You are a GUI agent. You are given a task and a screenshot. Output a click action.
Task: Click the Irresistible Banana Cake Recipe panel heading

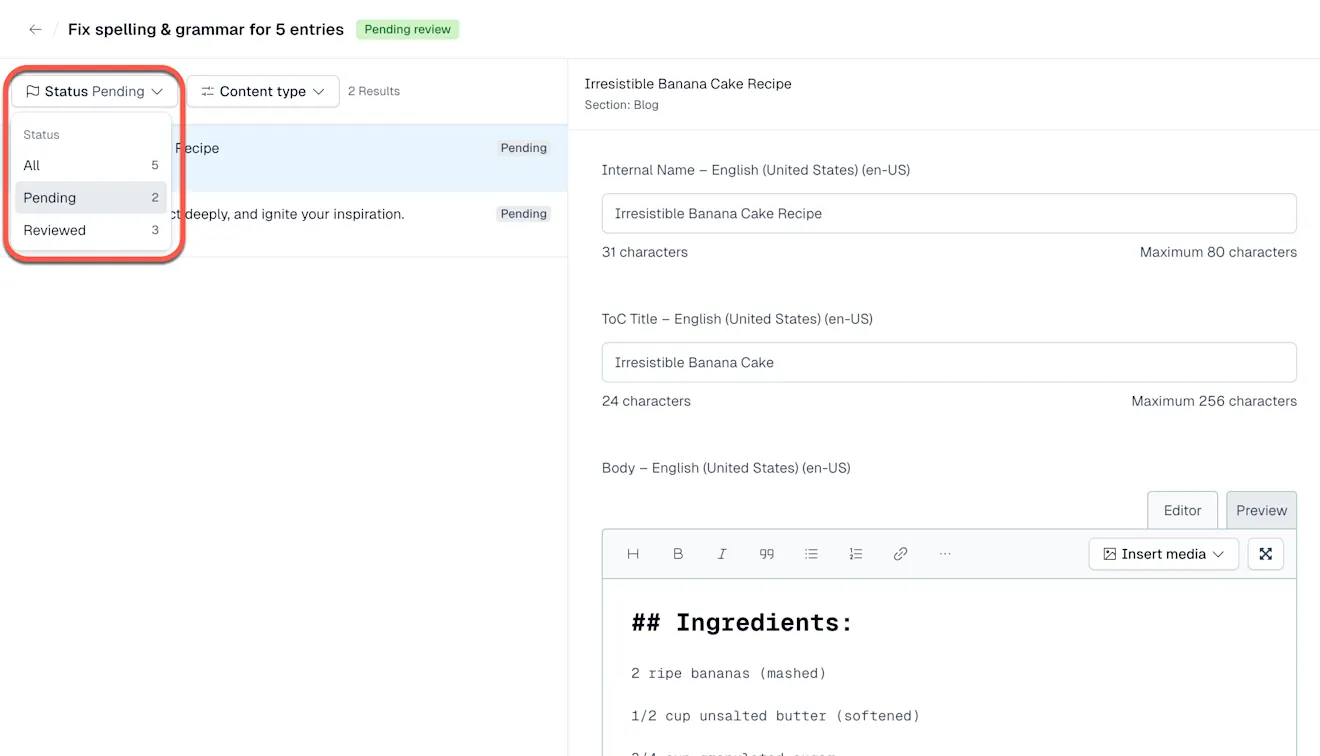click(688, 84)
